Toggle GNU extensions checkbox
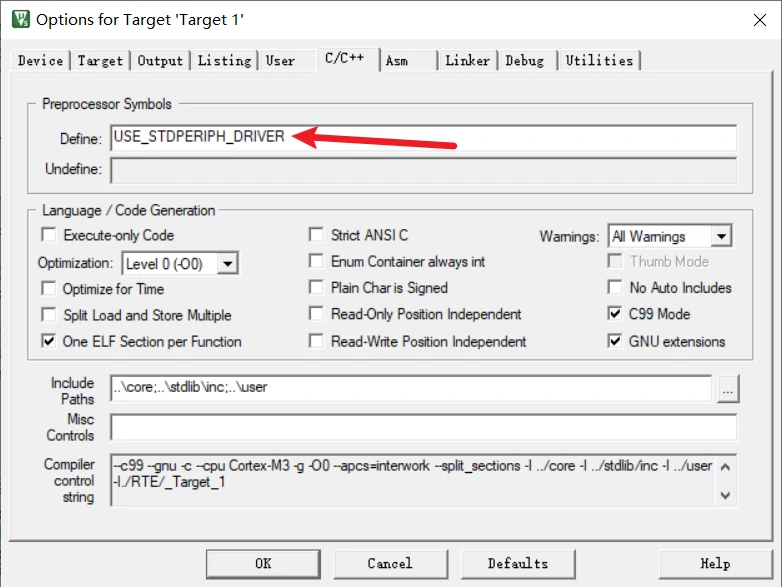Image resolution: width=782 pixels, height=587 pixels. (x=614, y=341)
